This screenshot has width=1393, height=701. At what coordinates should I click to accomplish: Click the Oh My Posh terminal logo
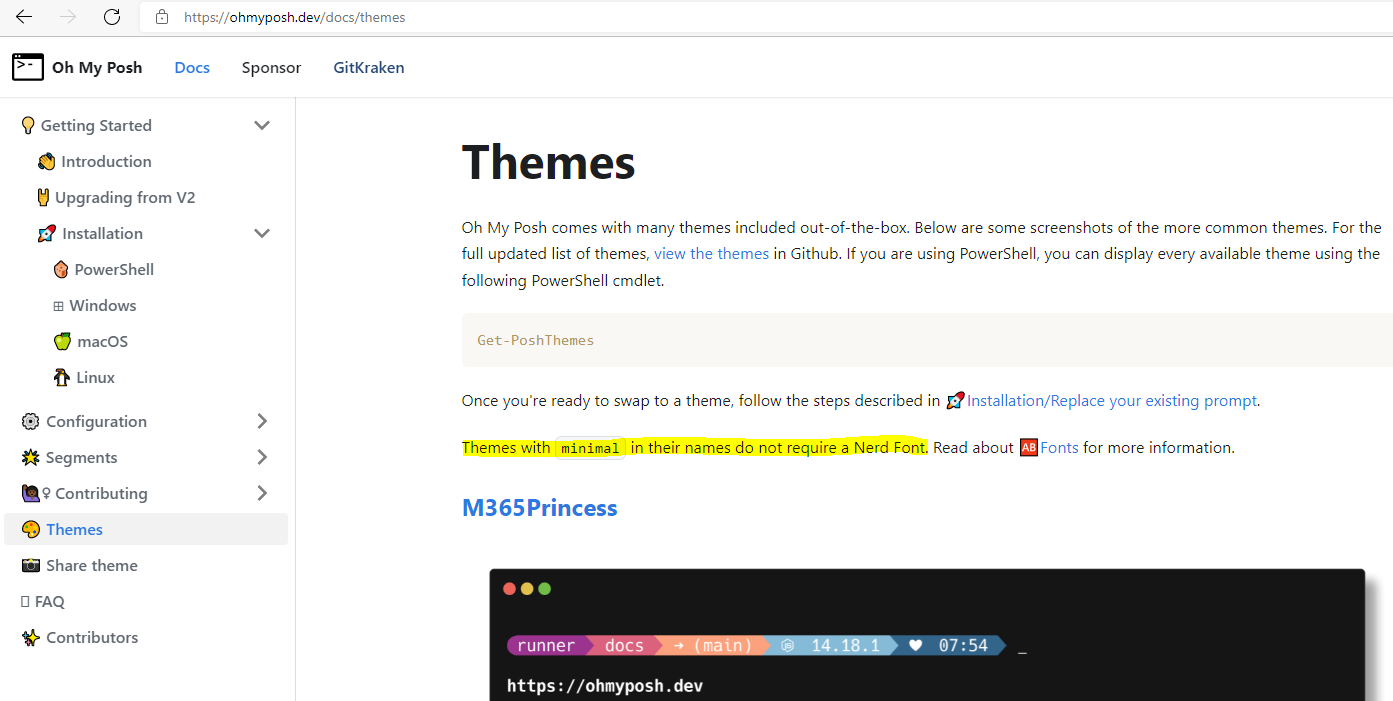[28, 67]
